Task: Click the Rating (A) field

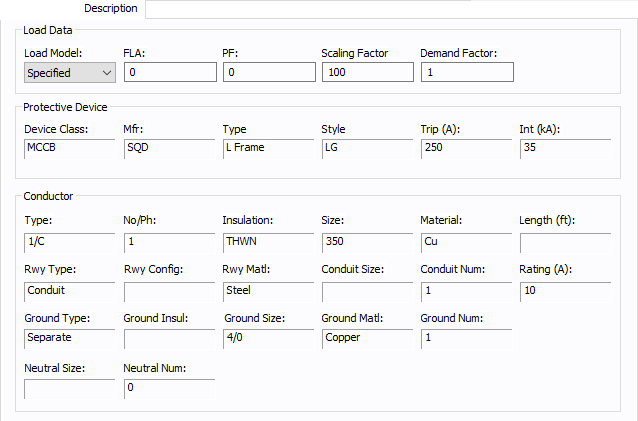Action: tap(565, 290)
